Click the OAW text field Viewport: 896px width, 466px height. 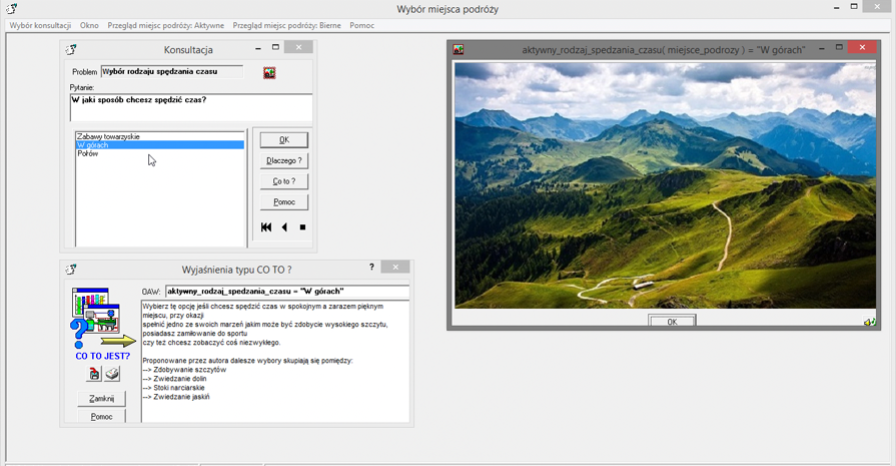click(x=287, y=291)
